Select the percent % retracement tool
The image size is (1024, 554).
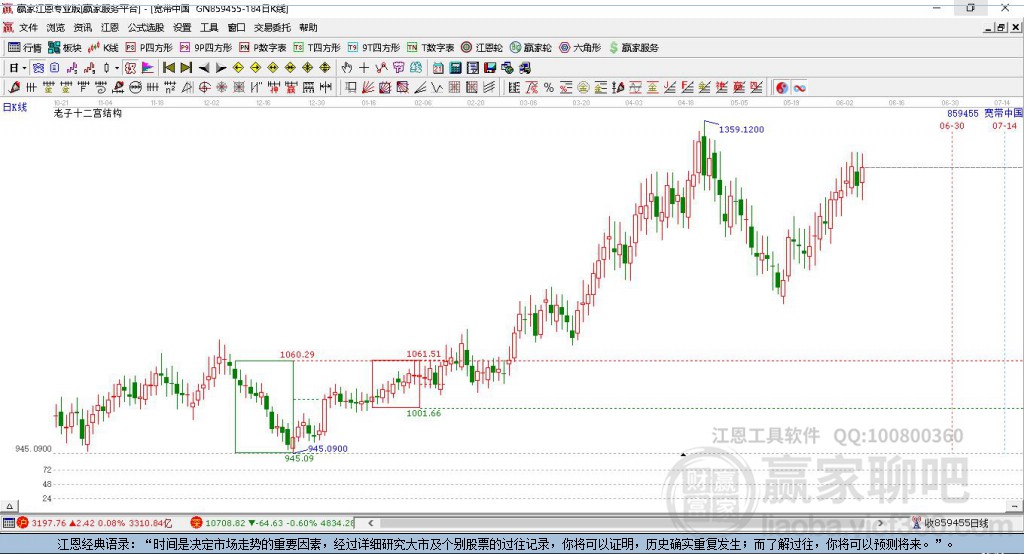point(549,87)
